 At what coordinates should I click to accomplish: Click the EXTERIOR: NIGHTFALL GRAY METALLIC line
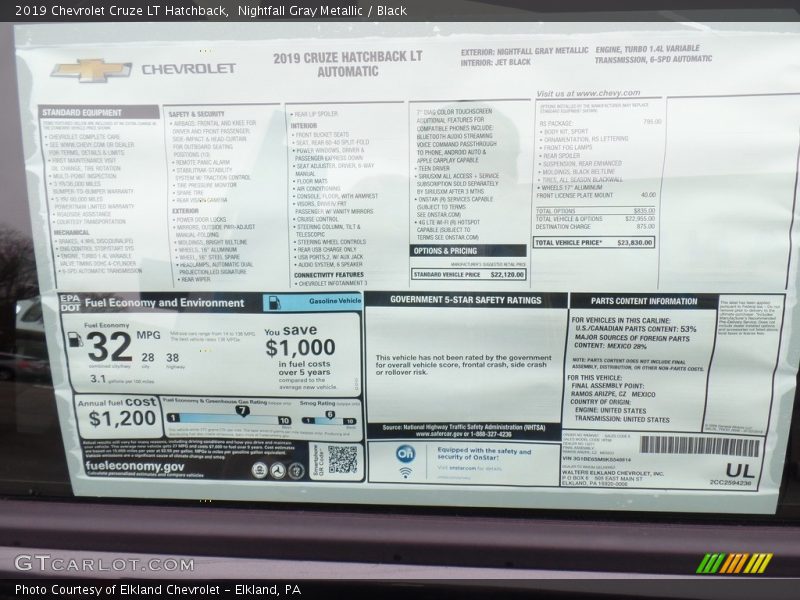click(x=524, y=52)
